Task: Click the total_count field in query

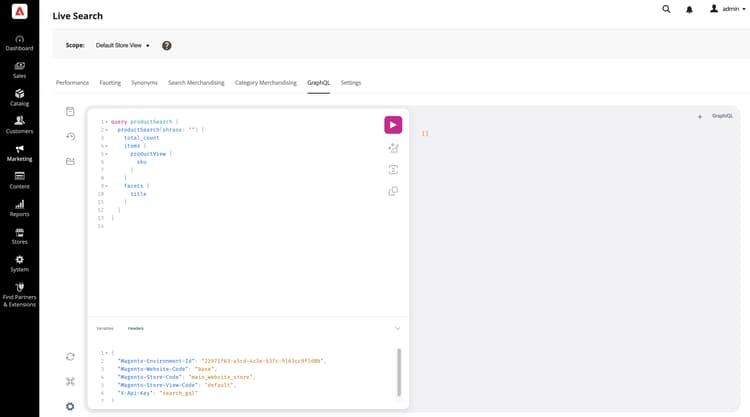Action: pyautogui.click(x=142, y=138)
